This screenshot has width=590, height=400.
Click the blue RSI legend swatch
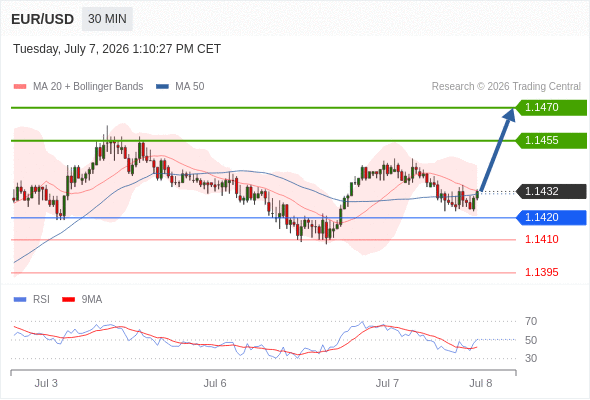(x=20, y=300)
